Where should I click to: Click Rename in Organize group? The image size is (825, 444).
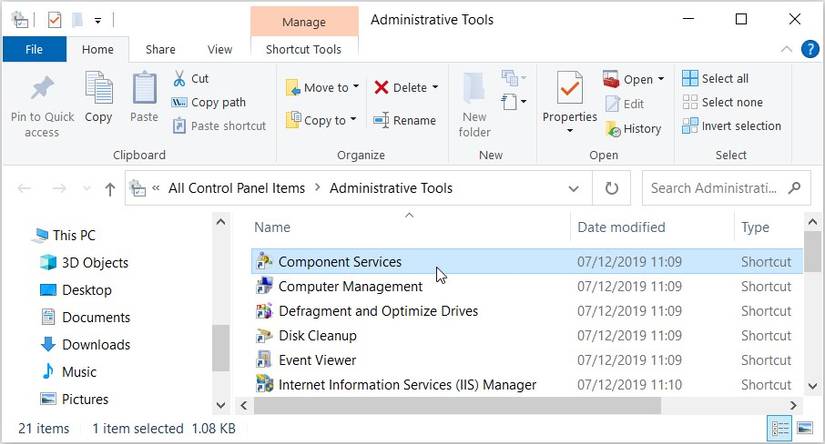coord(404,120)
